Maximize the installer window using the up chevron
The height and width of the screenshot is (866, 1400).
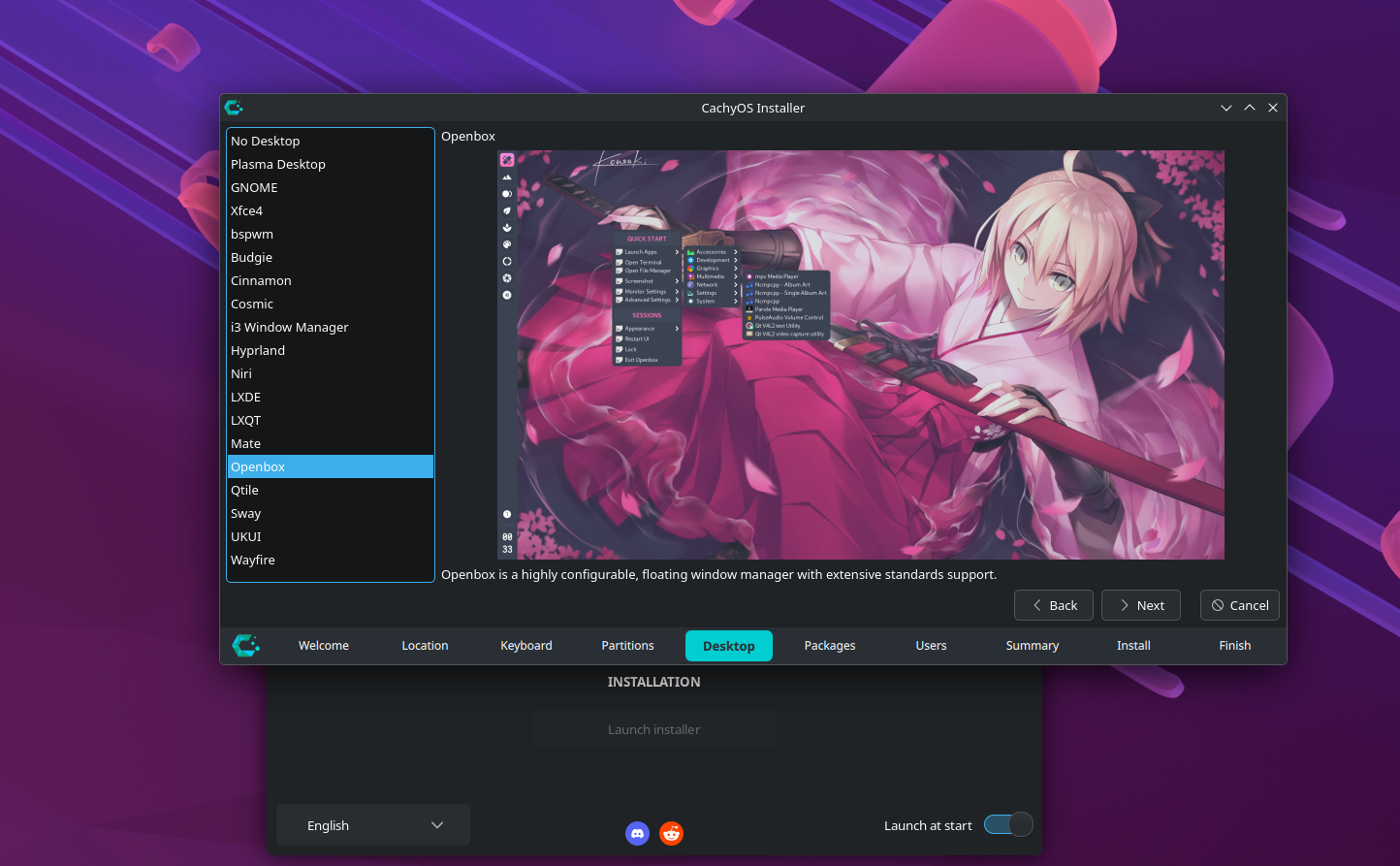[1250, 108]
